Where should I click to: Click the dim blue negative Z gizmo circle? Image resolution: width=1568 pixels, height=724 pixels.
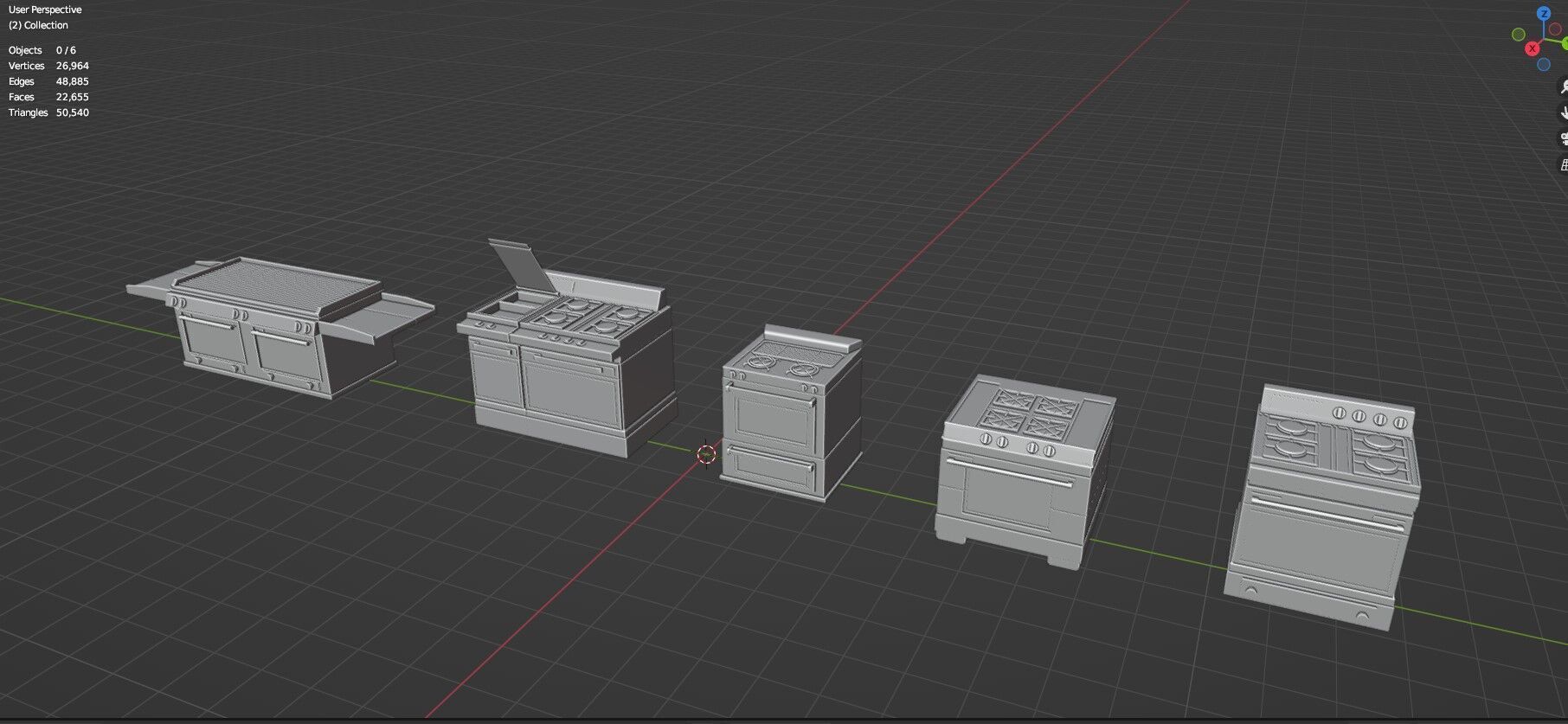1544,65
